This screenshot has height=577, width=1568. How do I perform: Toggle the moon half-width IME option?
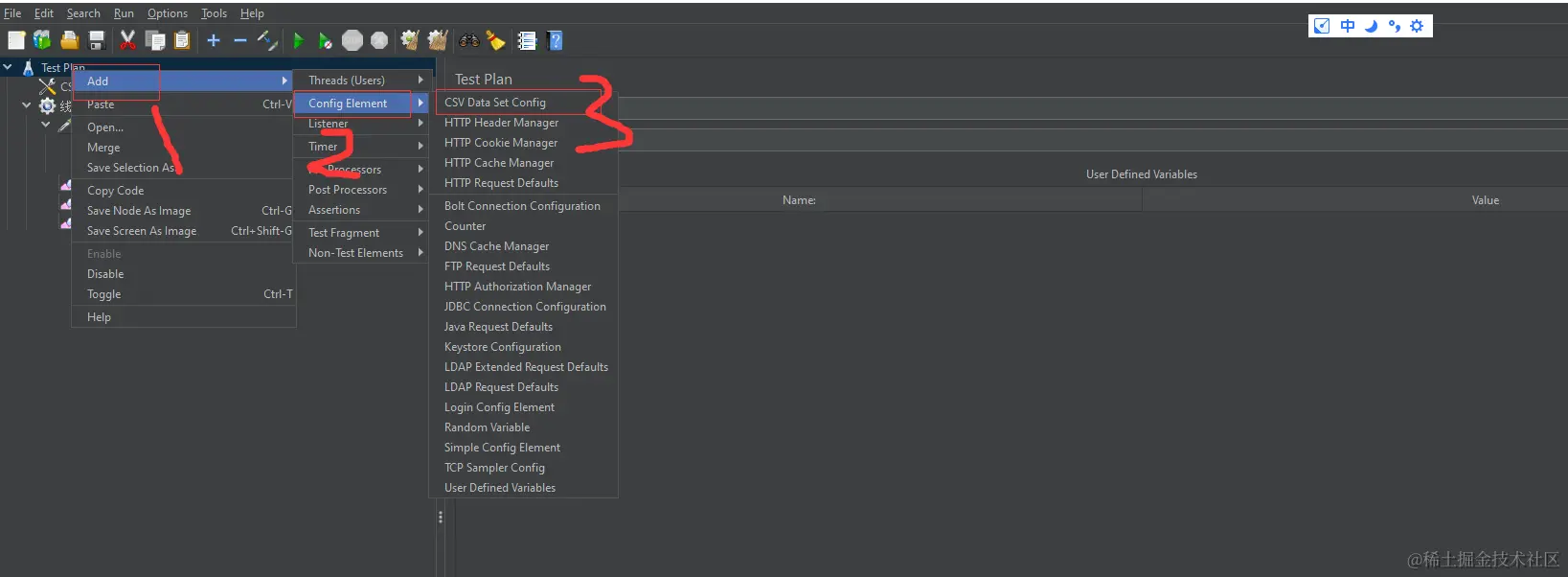coord(1371,26)
